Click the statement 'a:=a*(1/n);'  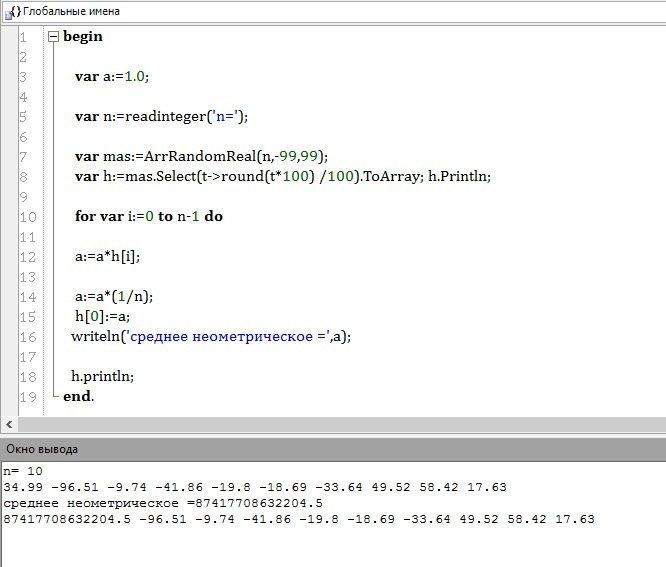coord(114,296)
